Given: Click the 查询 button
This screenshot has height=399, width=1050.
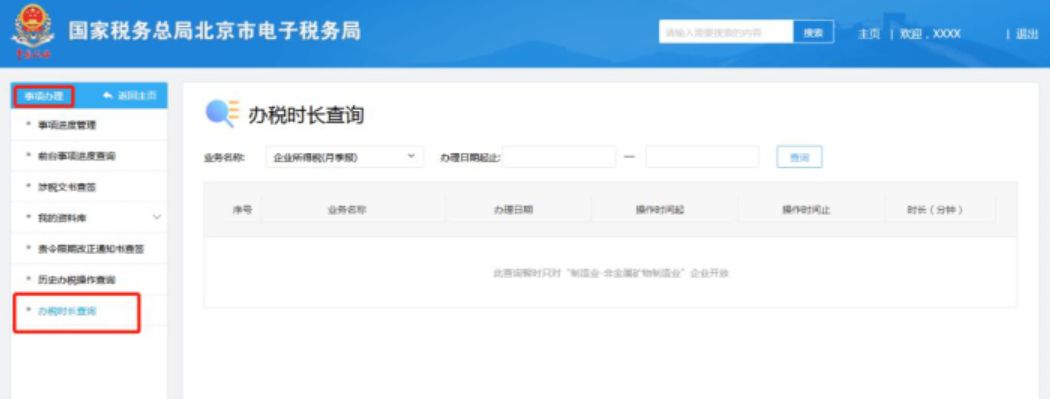Looking at the screenshot, I should click(800, 157).
